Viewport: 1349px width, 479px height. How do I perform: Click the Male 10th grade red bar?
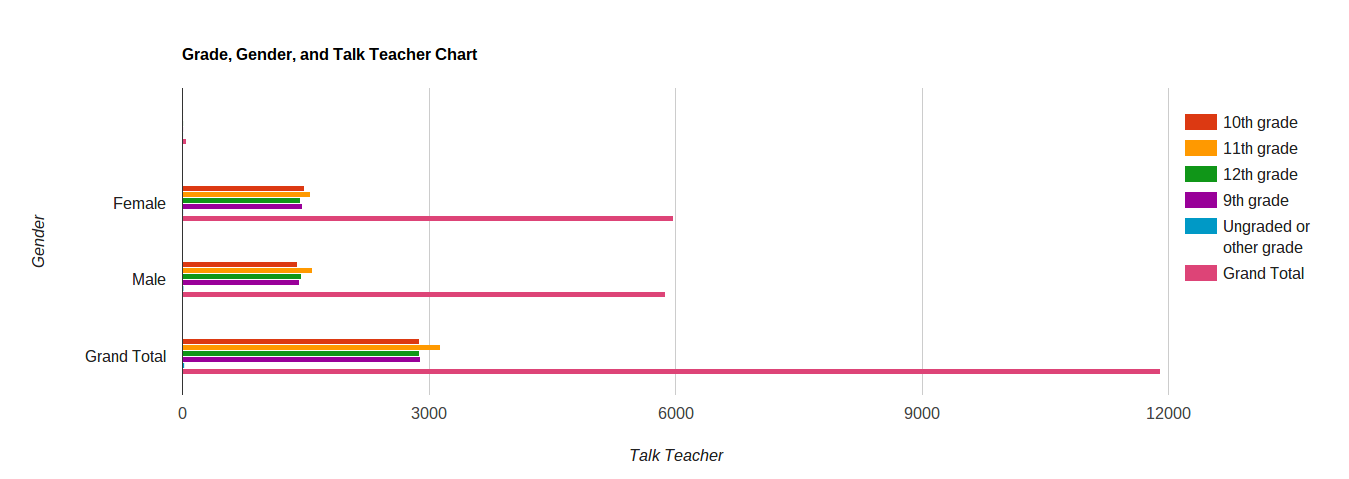[239, 264]
